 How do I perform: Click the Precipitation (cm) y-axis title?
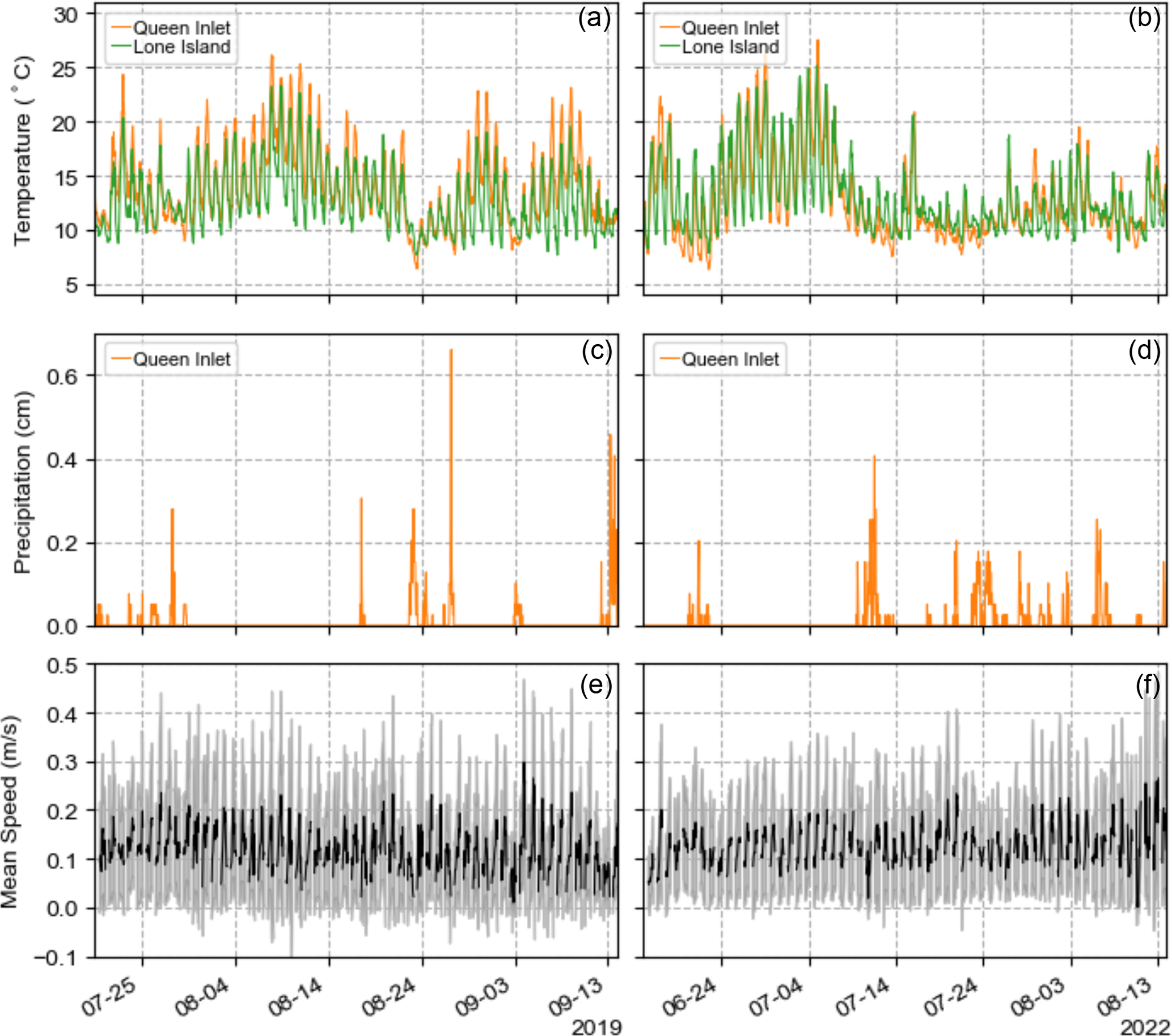[x=22, y=482]
